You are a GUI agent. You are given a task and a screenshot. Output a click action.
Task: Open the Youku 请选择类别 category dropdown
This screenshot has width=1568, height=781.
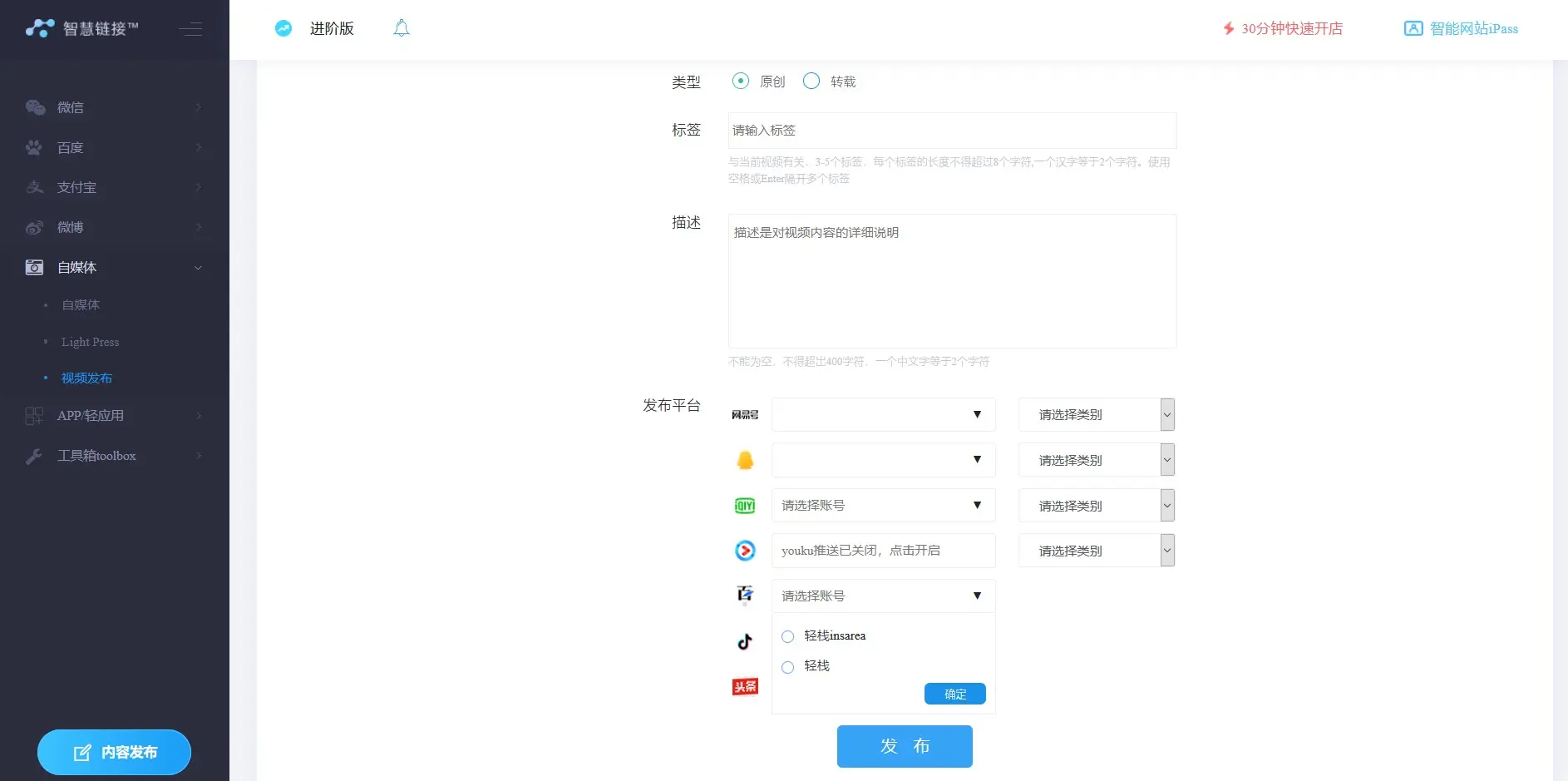(1096, 551)
